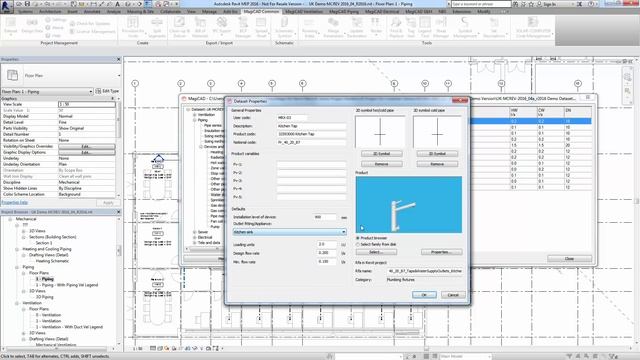Click the Select... button in product section
The width and height of the screenshot is (640, 360).
pos(377,252)
